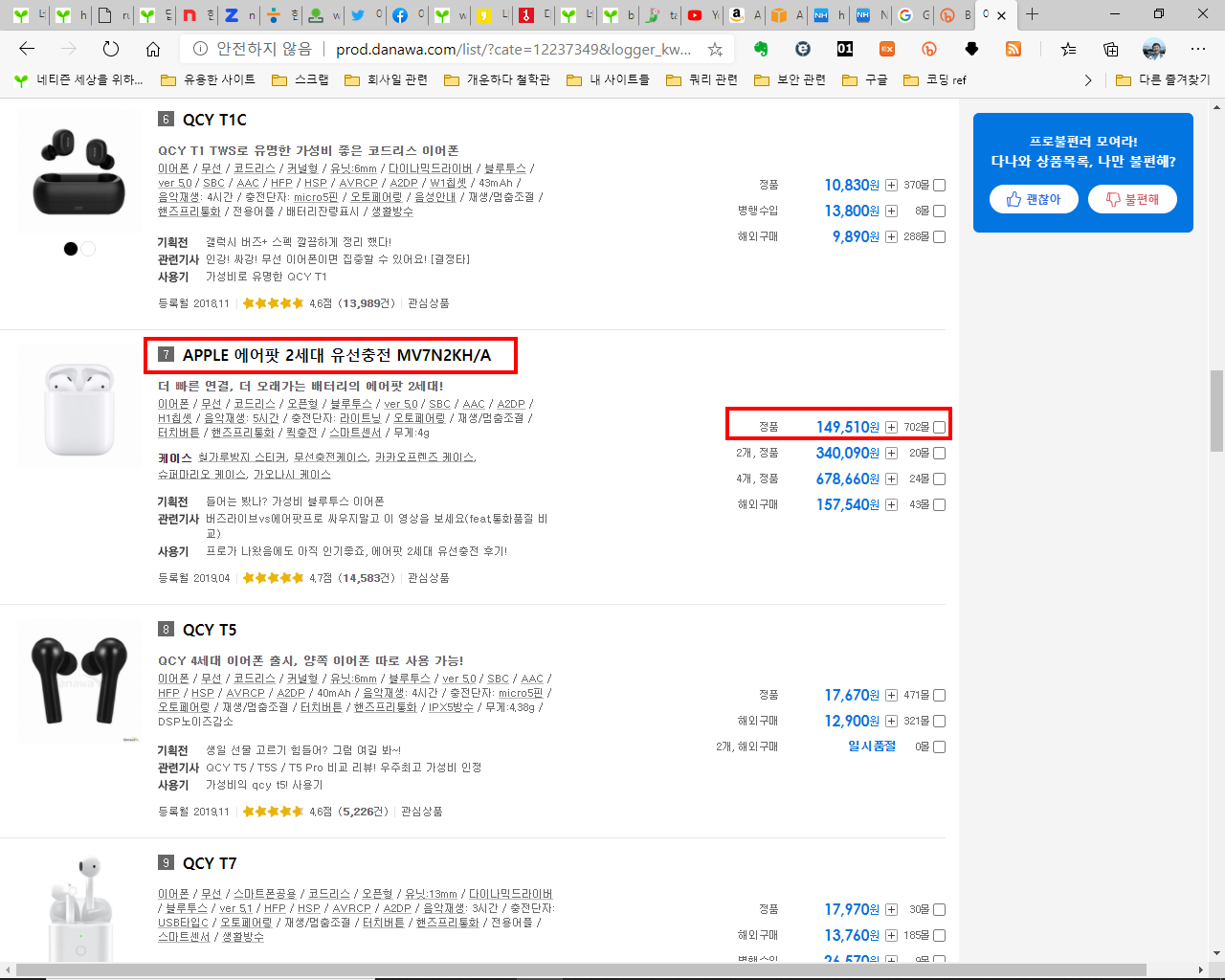View site info next to 안전하지 않음
Screen dimensions: 1225x980
(x=200, y=49)
